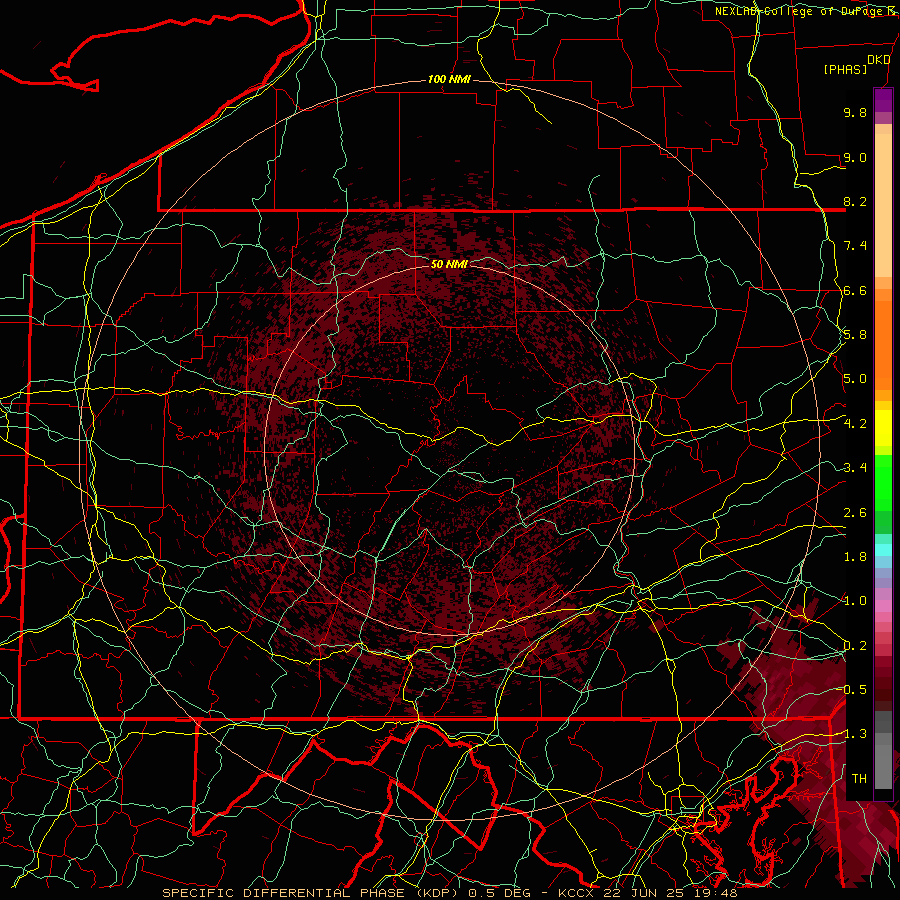Select the "DKD" label above the color scale
900x900 pixels.
(878, 60)
